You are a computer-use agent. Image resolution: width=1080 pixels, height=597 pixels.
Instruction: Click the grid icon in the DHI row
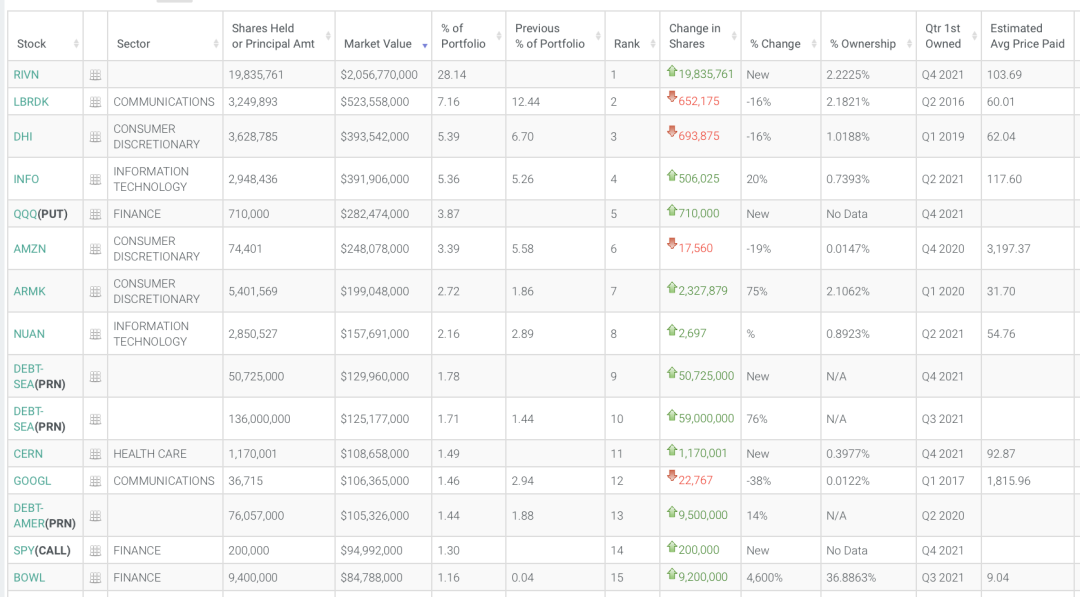95,136
